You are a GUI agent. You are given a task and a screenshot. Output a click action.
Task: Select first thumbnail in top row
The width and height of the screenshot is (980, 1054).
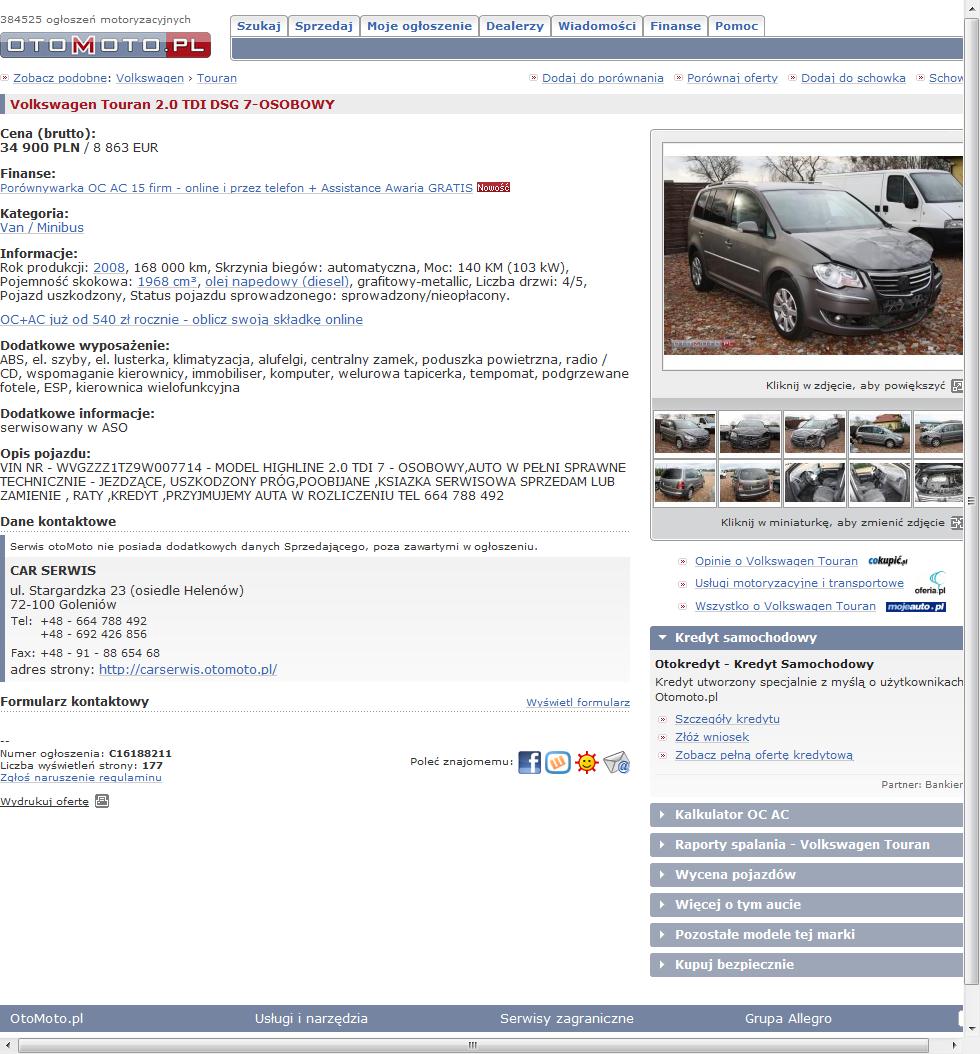point(685,433)
